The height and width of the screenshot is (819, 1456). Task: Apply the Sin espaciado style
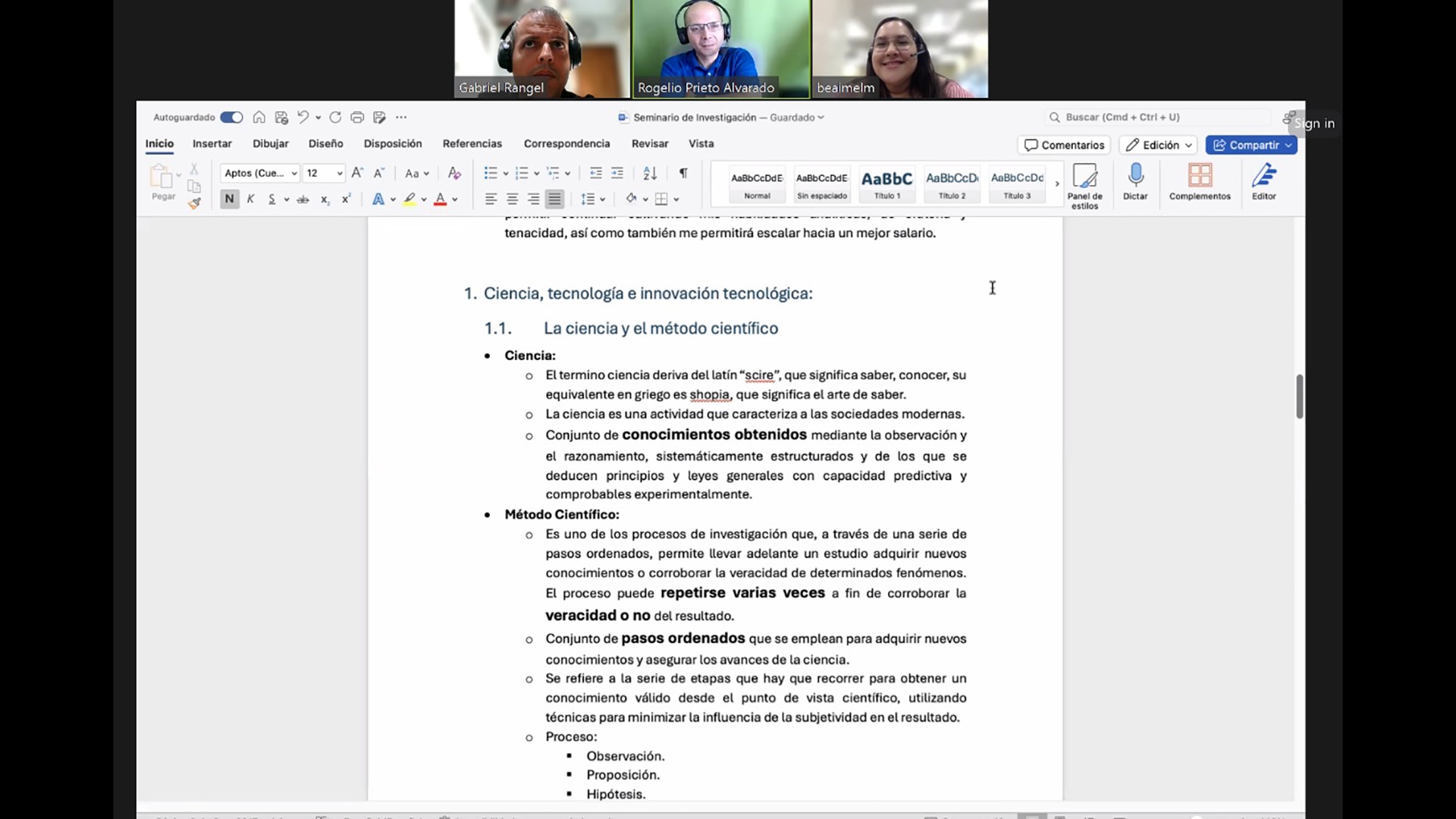[822, 184]
